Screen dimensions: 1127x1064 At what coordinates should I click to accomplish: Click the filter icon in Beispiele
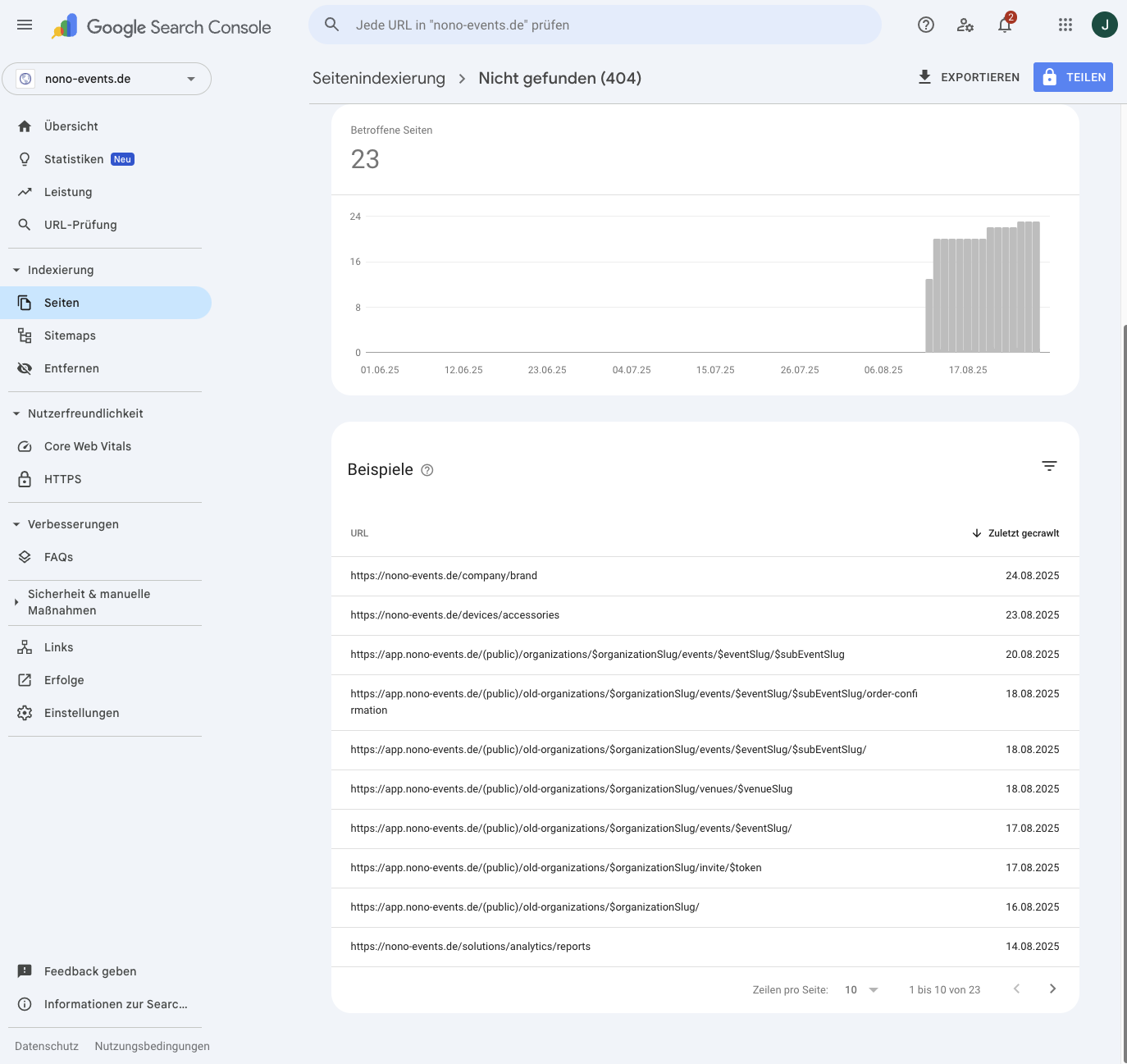(x=1049, y=466)
